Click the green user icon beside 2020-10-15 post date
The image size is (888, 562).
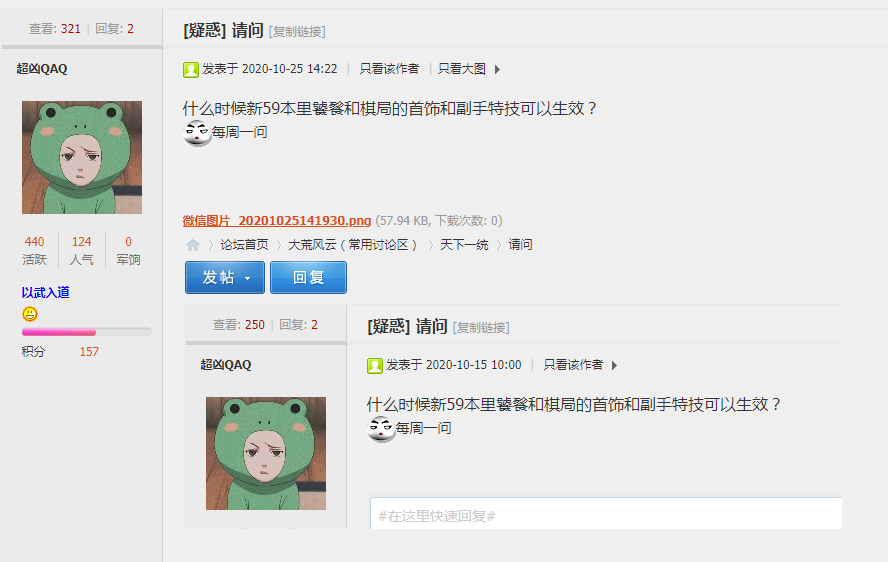(375, 366)
